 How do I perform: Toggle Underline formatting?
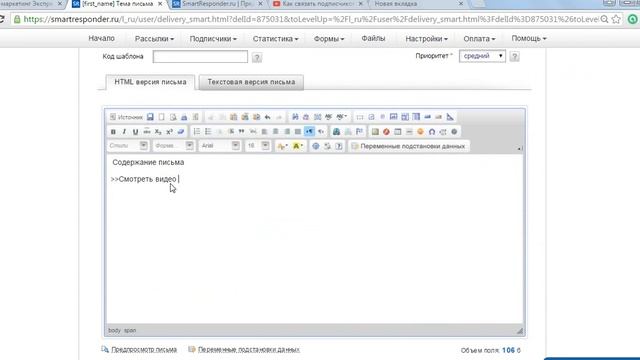pyautogui.click(x=135, y=132)
